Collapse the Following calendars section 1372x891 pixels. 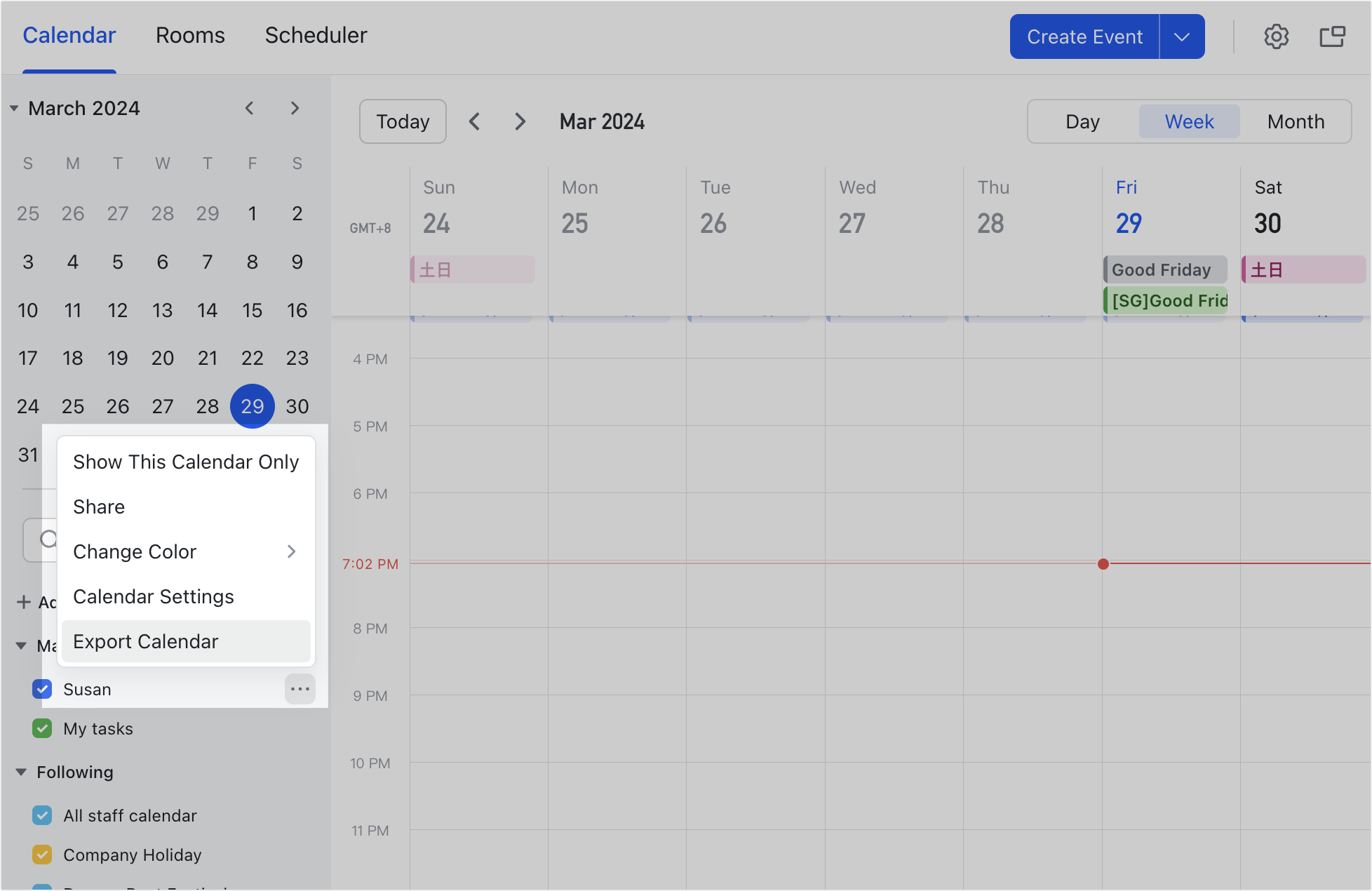click(21, 772)
